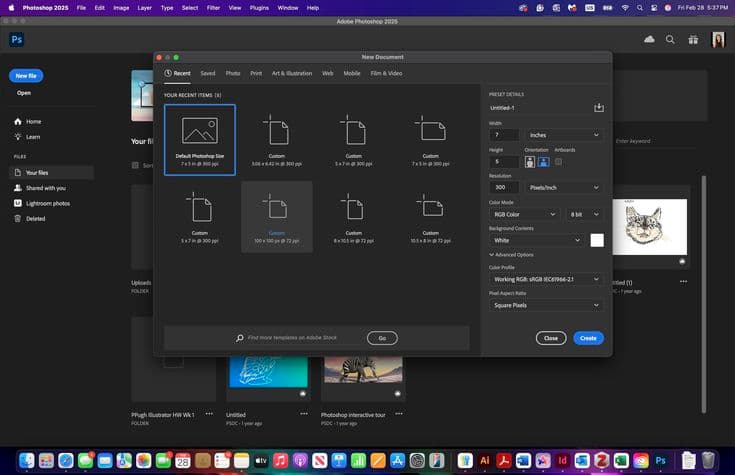
Task: Switch to the Art & Illustration tab
Action: tap(292, 73)
